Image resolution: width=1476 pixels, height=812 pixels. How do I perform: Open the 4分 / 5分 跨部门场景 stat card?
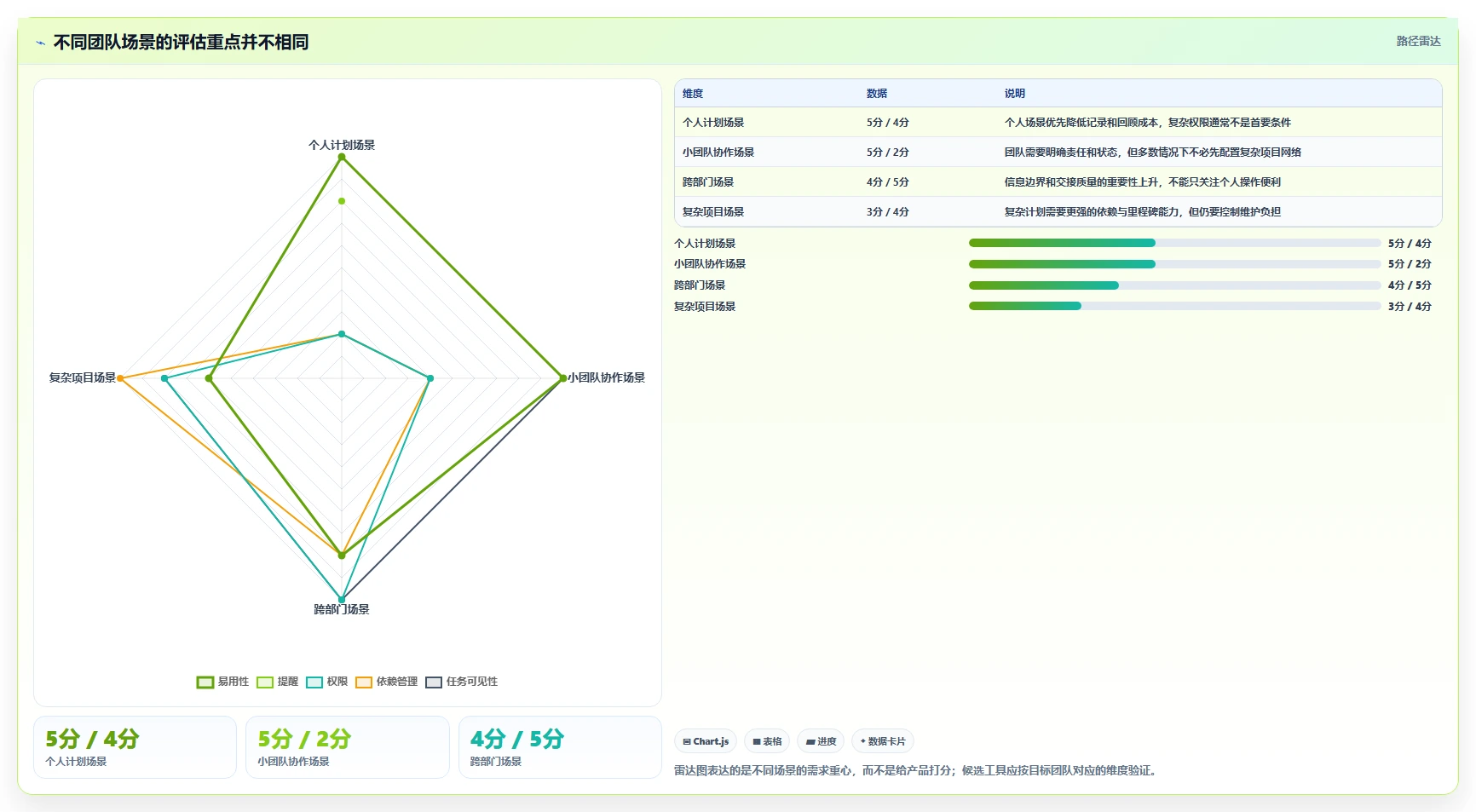[560, 747]
